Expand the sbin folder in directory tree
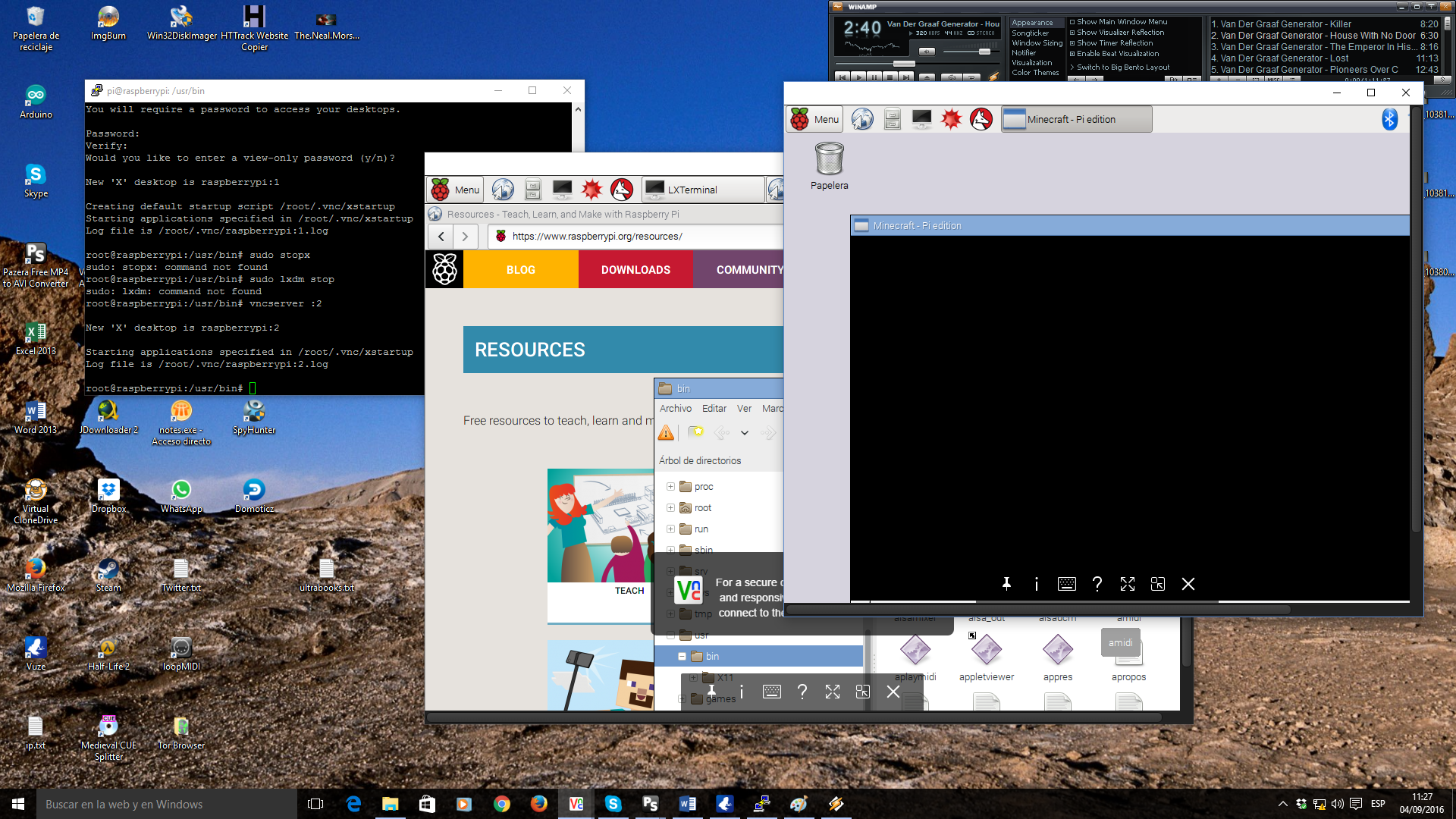 coord(670,551)
